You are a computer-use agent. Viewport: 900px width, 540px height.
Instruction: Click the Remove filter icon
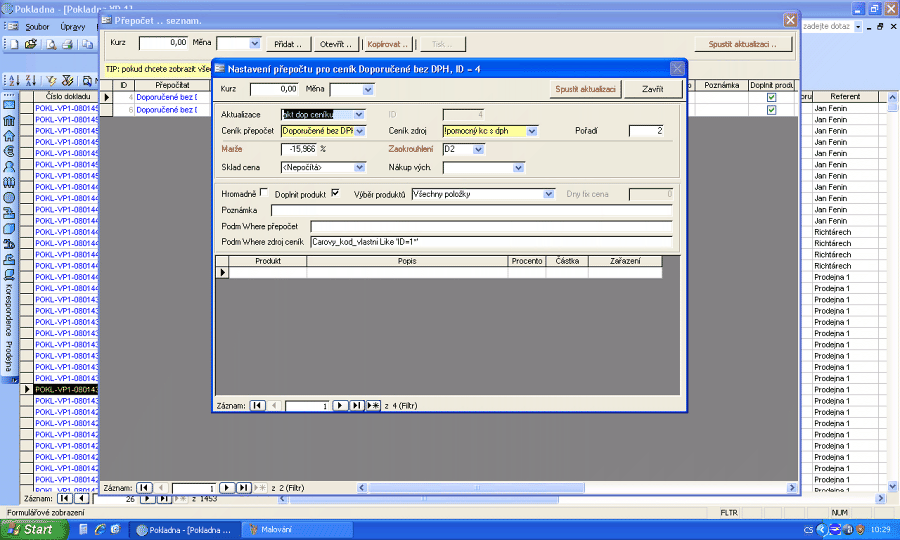pyautogui.click(x=68, y=81)
